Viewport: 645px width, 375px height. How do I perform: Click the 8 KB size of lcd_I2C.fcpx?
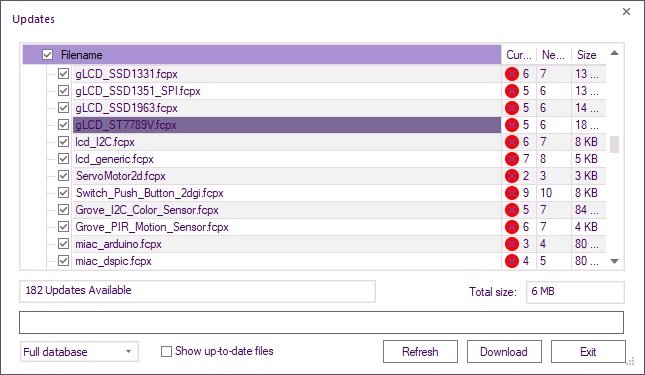(x=586, y=142)
